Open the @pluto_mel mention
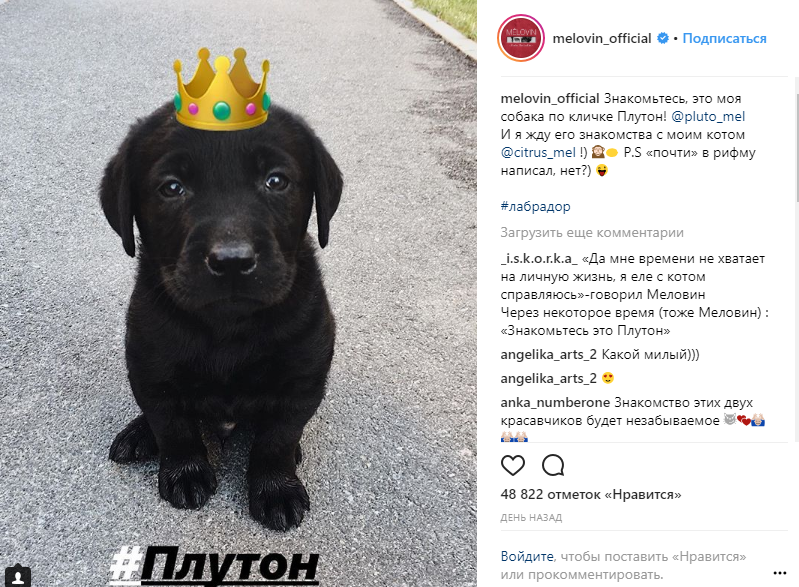 pos(708,117)
